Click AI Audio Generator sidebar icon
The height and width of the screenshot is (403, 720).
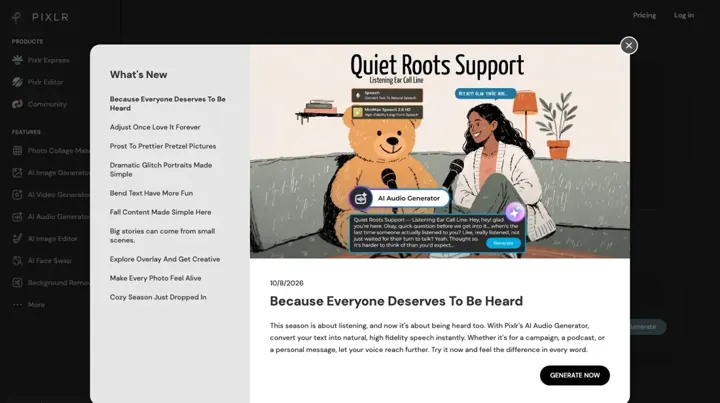(x=17, y=217)
